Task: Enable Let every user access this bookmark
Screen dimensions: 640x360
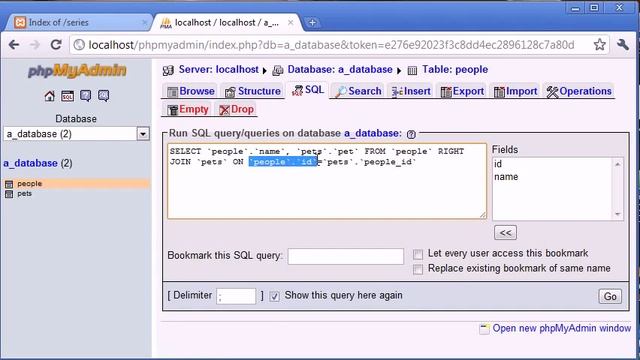Action: click(x=418, y=254)
